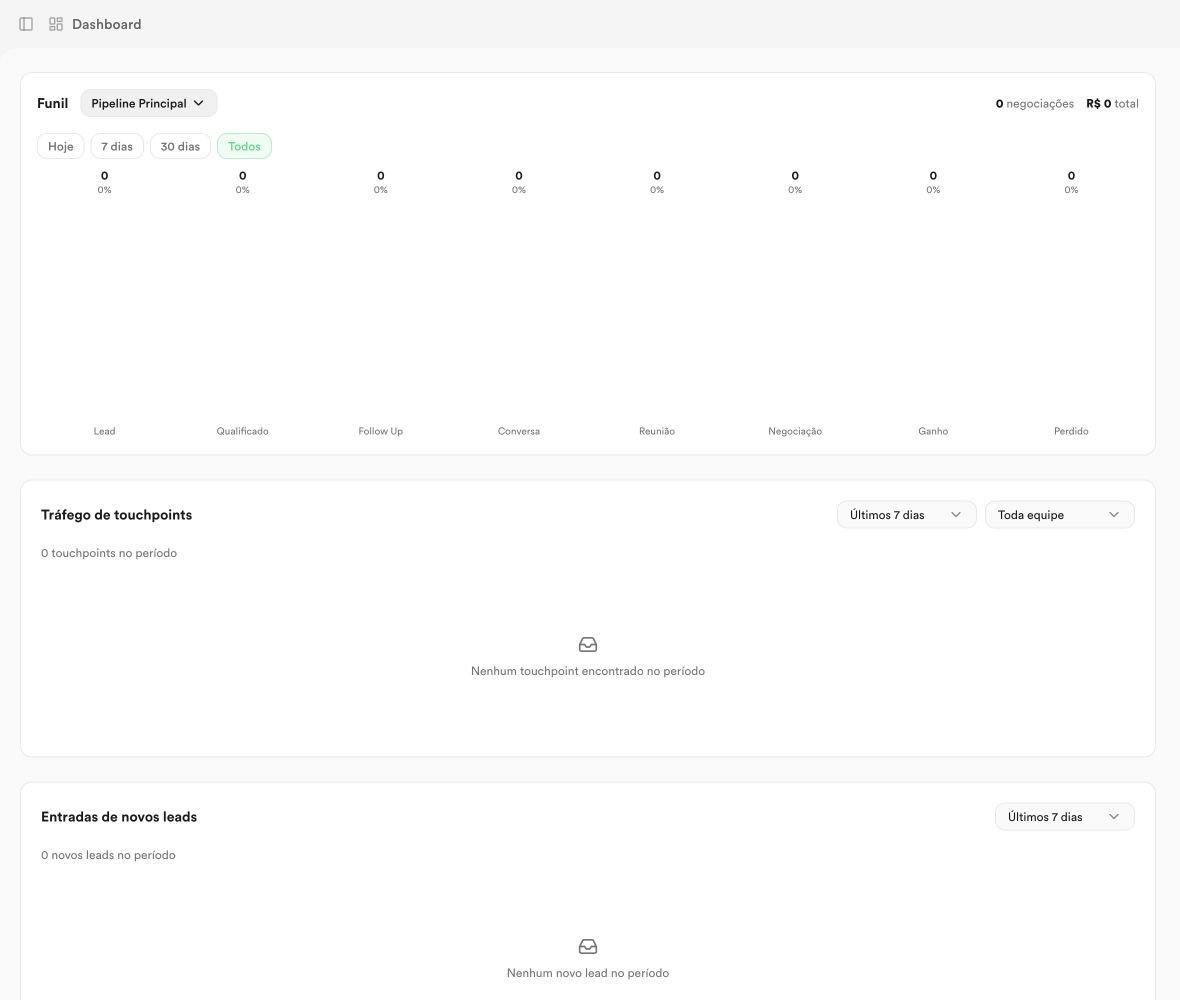Click the Perdido stage label
This screenshot has height=1000, width=1180.
pos(1071,431)
